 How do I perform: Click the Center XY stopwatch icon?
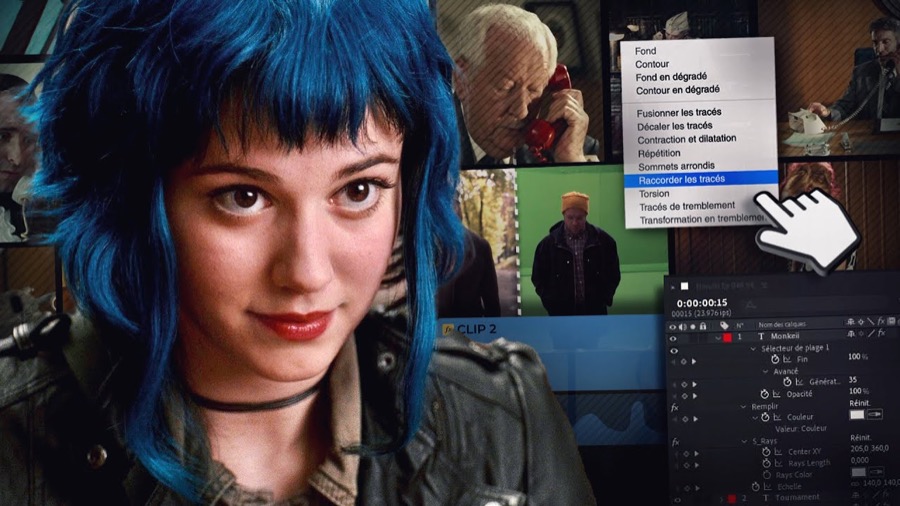[x=766, y=451]
